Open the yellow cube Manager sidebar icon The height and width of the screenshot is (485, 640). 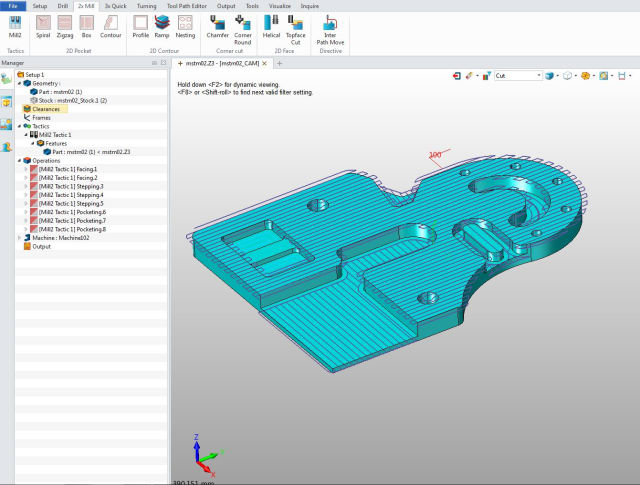click(6, 102)
